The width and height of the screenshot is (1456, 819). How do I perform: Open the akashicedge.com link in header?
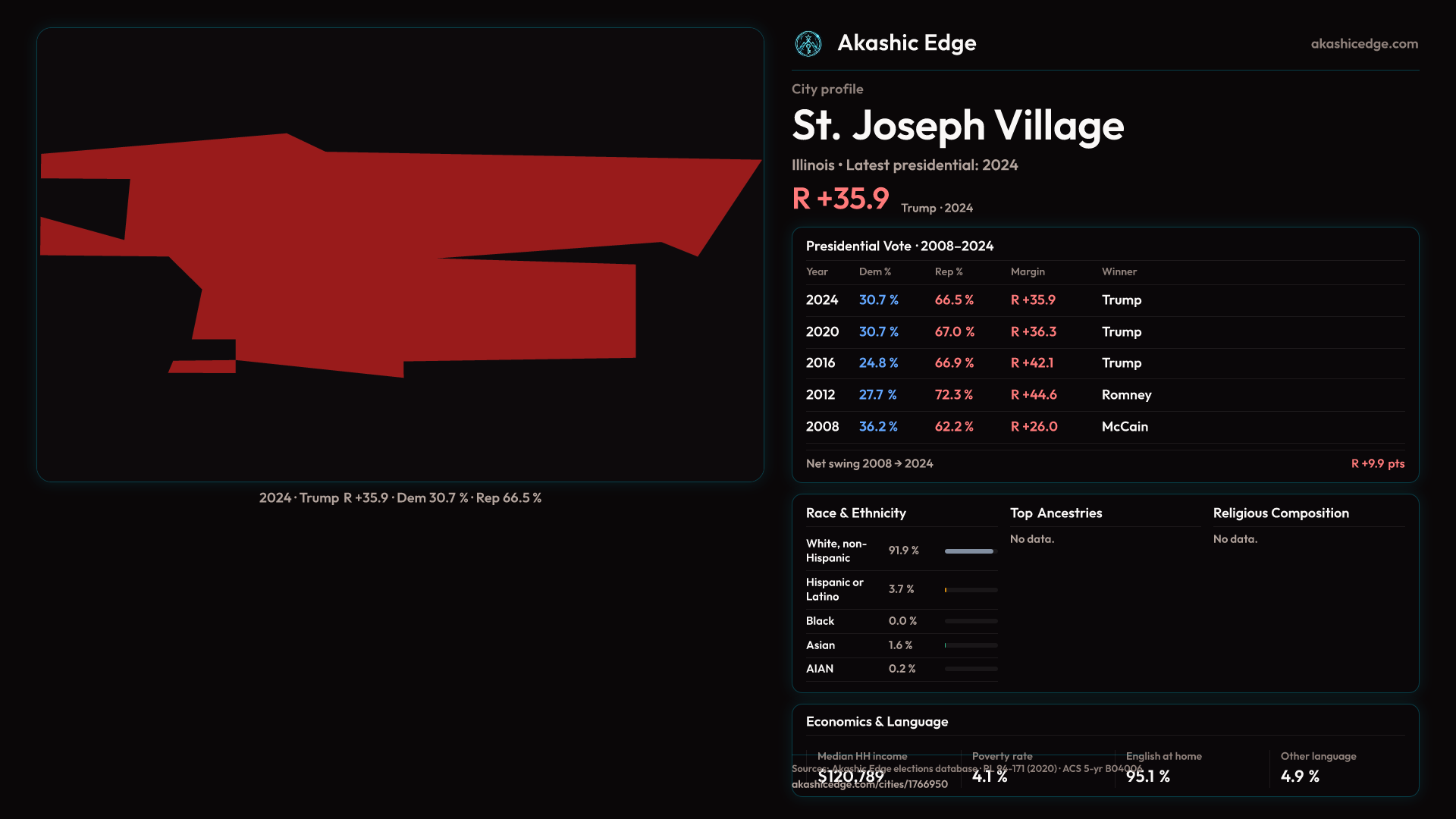1363,44
